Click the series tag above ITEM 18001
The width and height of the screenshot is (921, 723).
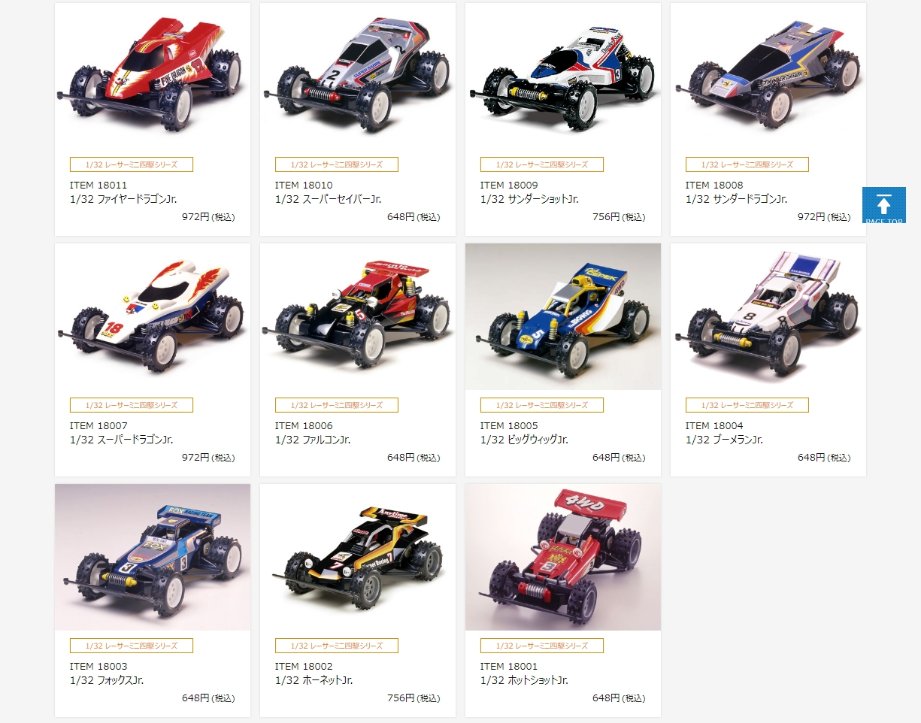(x=542, y=645)
